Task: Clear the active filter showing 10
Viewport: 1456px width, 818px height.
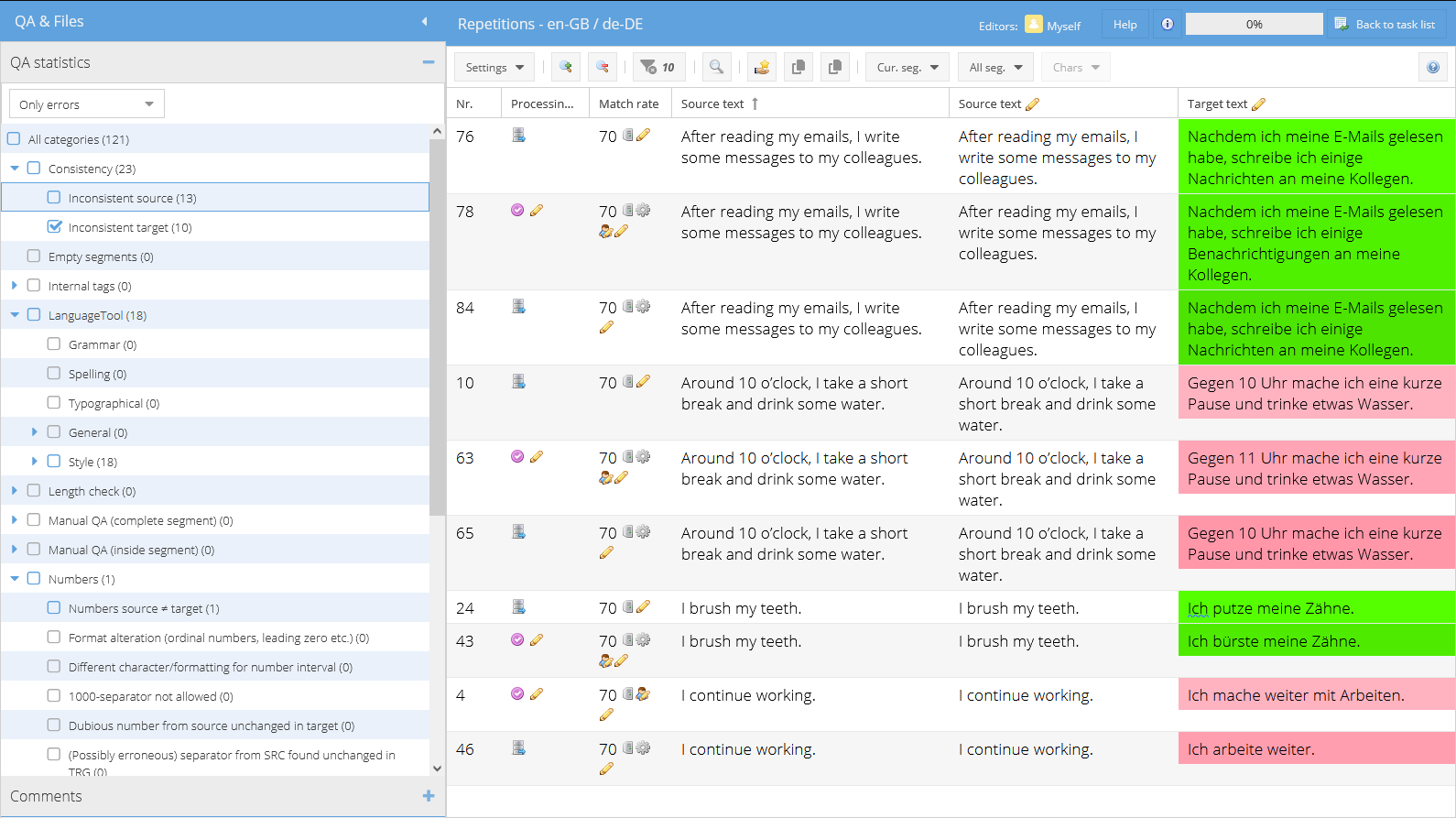Action: (x=658, y=67)
